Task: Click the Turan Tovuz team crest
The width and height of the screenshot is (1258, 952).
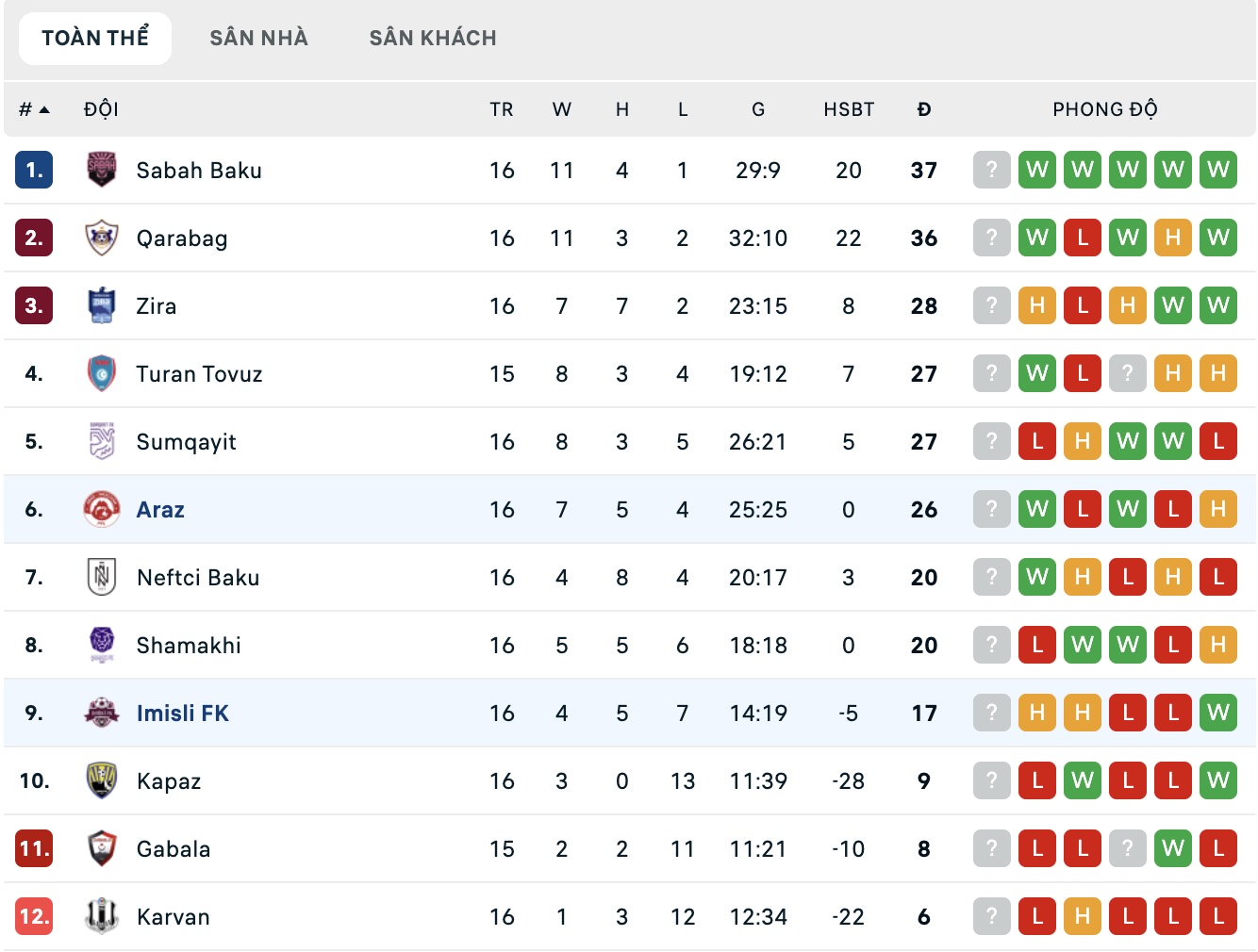Action: pos(101,373)
